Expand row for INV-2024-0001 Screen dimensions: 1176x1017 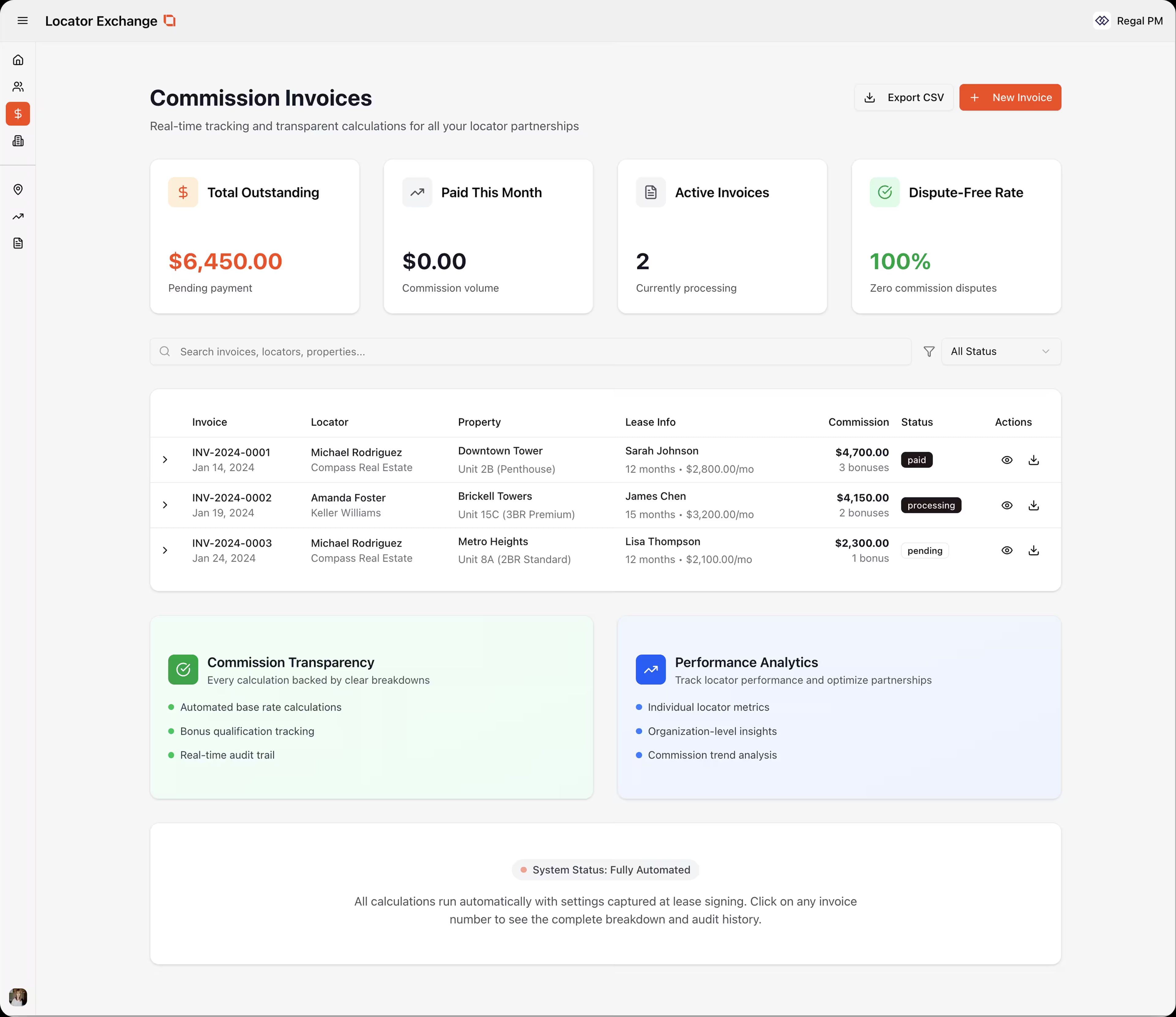pyautogui.click(x=165, y=460)
